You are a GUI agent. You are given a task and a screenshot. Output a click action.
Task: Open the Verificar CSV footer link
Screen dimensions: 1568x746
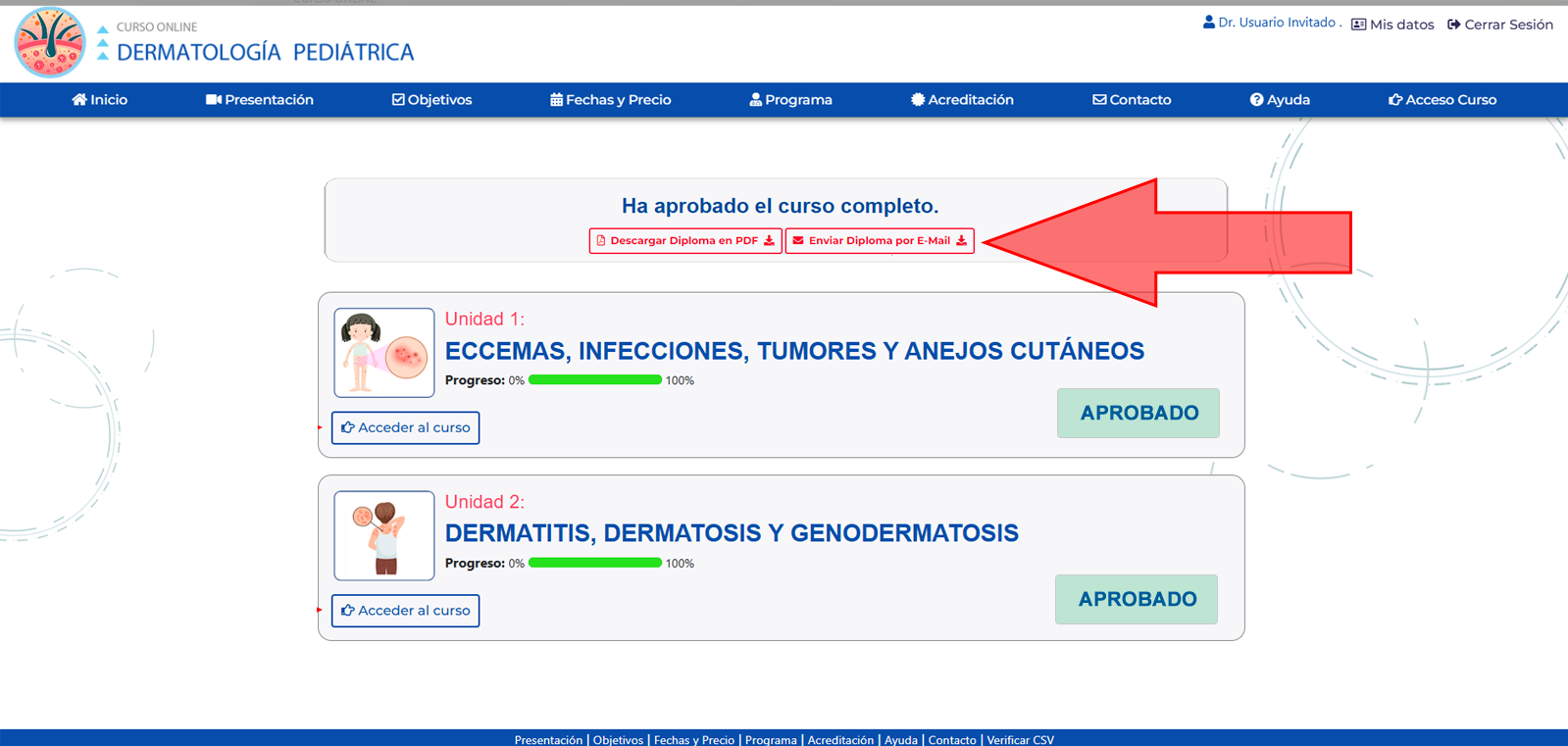coord(1020,740)
